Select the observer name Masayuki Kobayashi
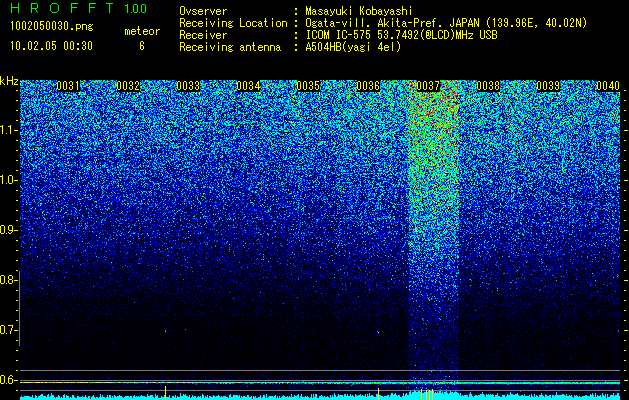This screenshot has width=629, height=400. point(359,11)
